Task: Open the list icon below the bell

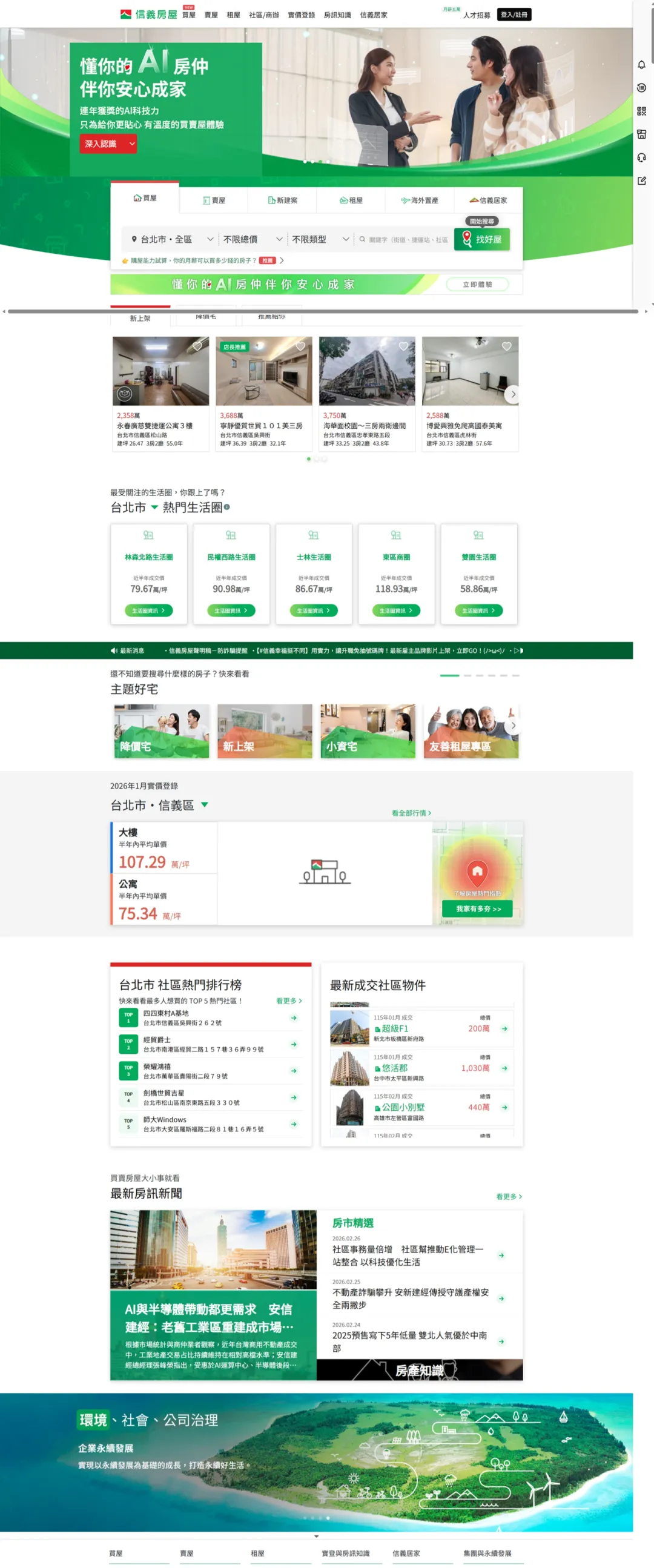Action: pos(641,88)
